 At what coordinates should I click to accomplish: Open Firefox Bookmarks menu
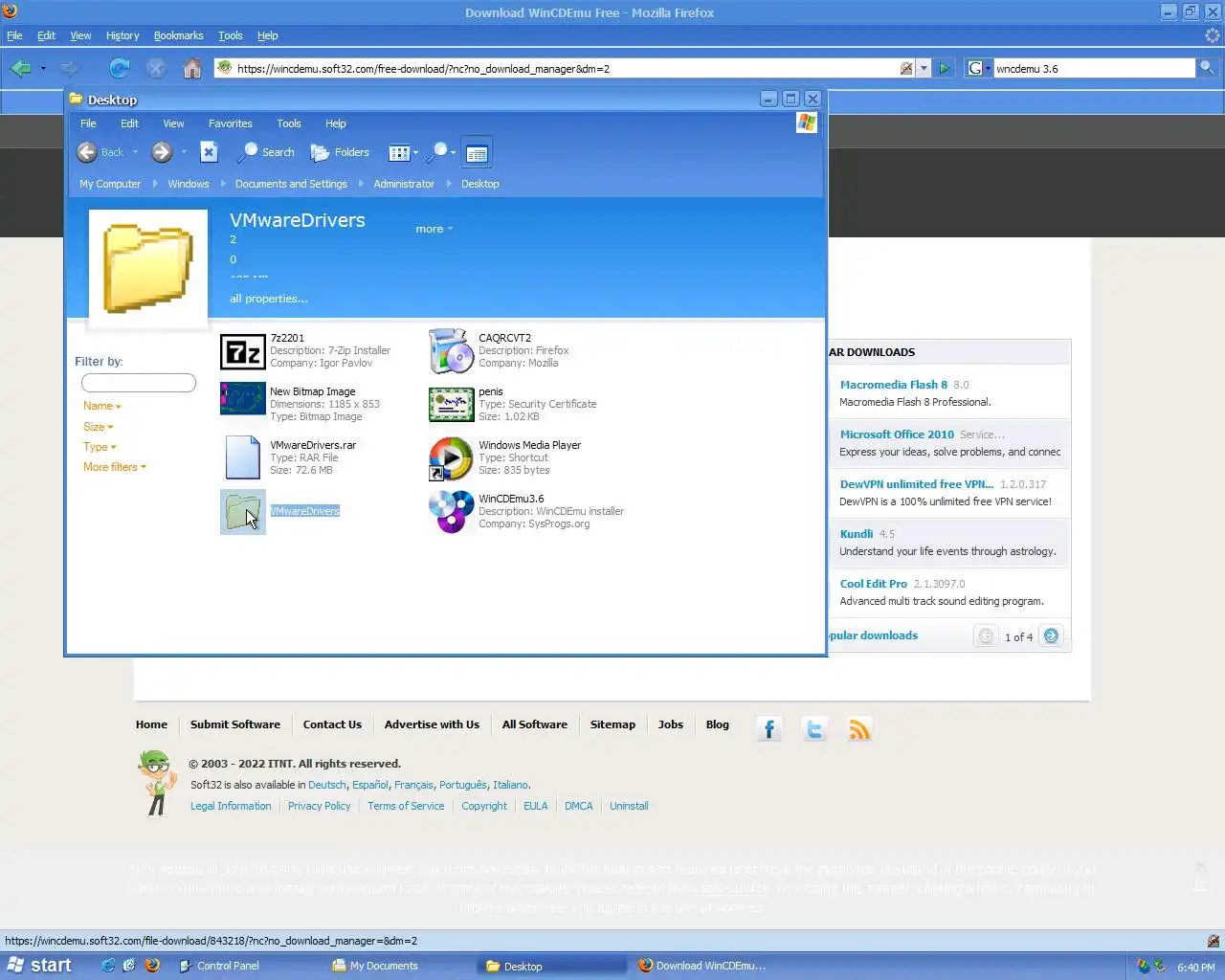pos(179,35)
